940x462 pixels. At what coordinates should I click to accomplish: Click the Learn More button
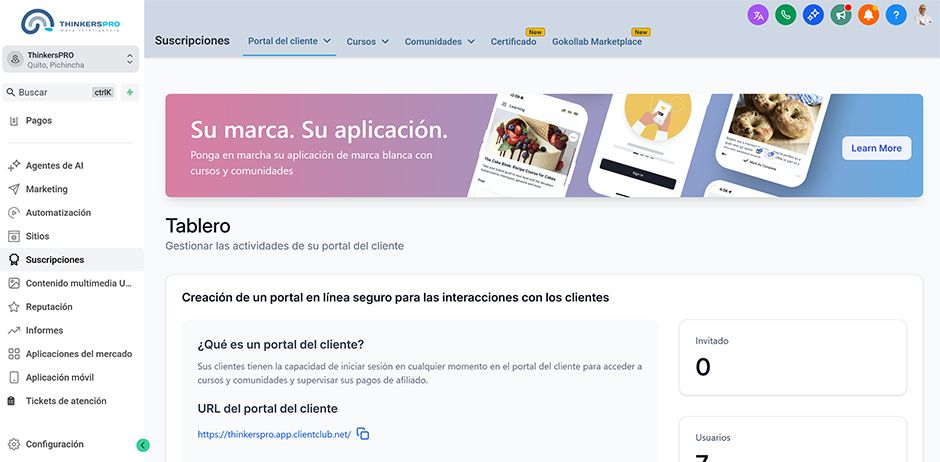pos(876,148)
